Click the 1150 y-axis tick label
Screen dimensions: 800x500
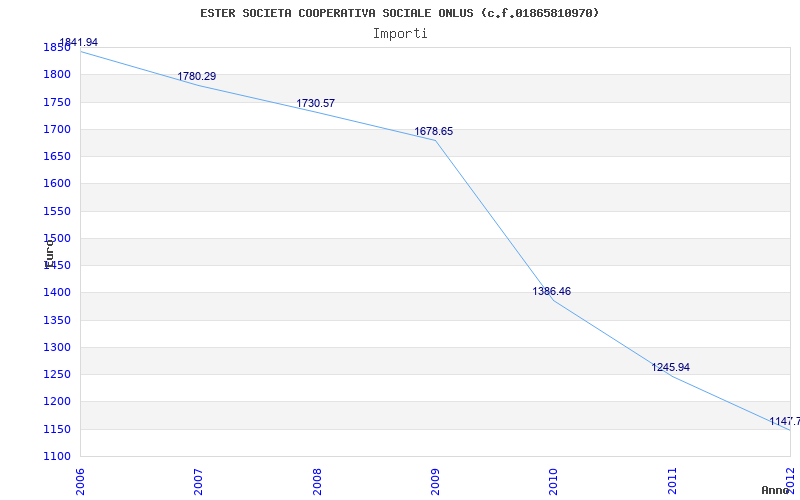(57, 430)
